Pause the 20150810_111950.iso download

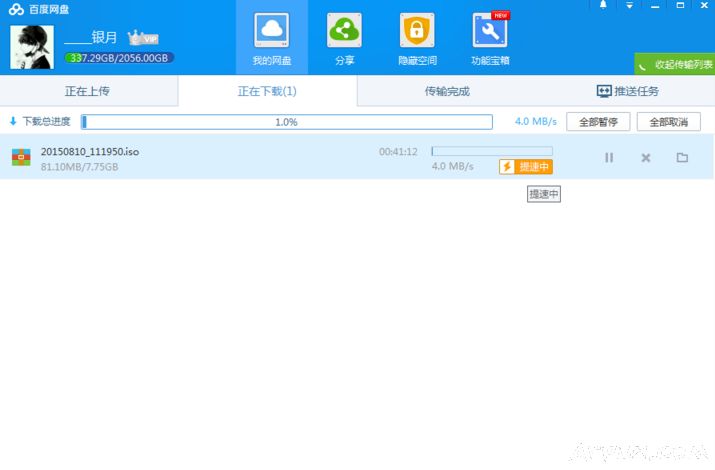(x=609, y=158)
